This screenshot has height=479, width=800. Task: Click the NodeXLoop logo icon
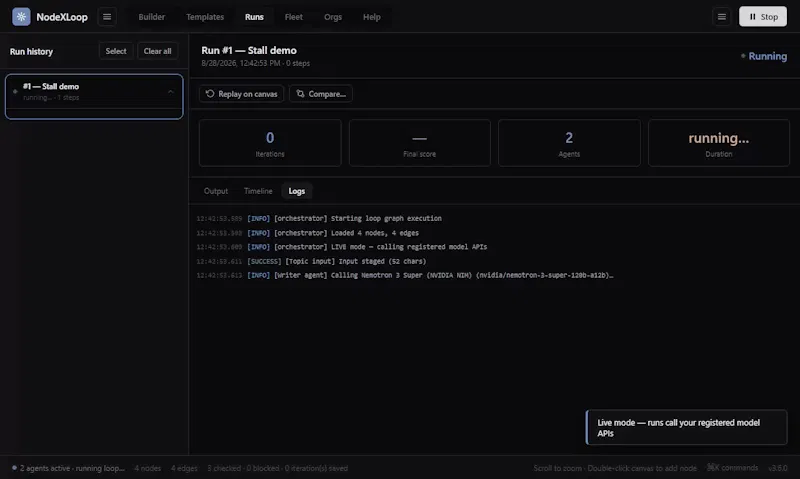21,17
